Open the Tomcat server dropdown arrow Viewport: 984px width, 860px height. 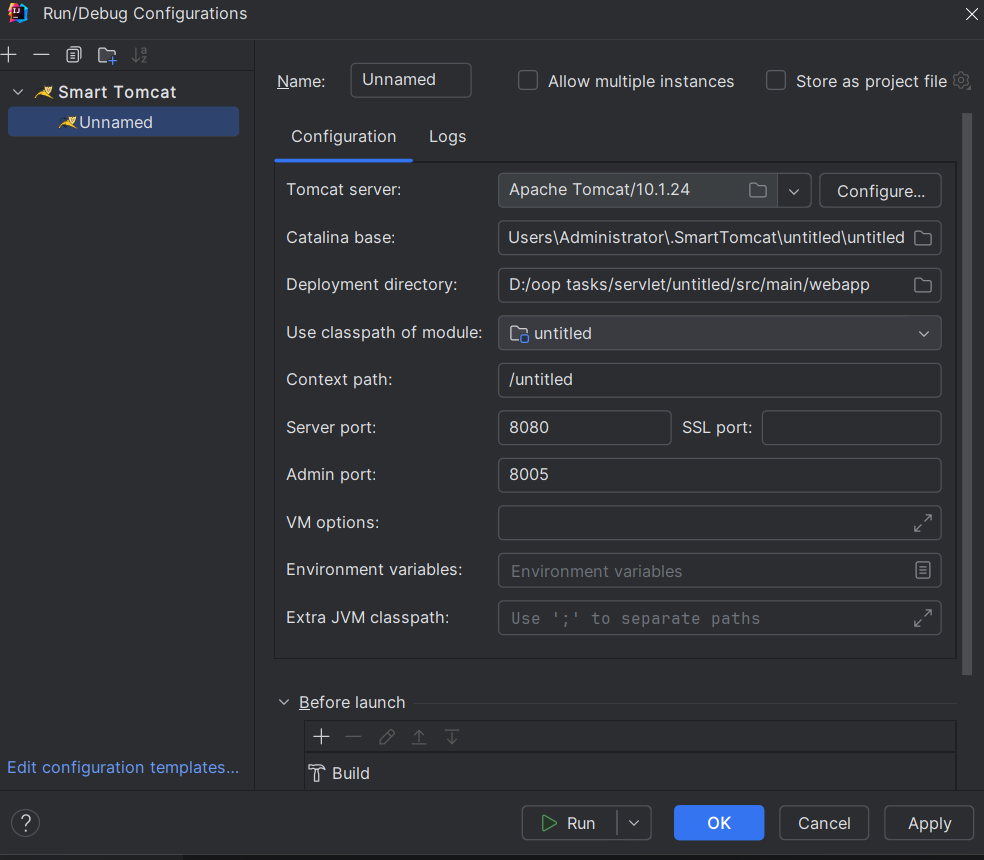pyautogui.click(x=794, y=191)
